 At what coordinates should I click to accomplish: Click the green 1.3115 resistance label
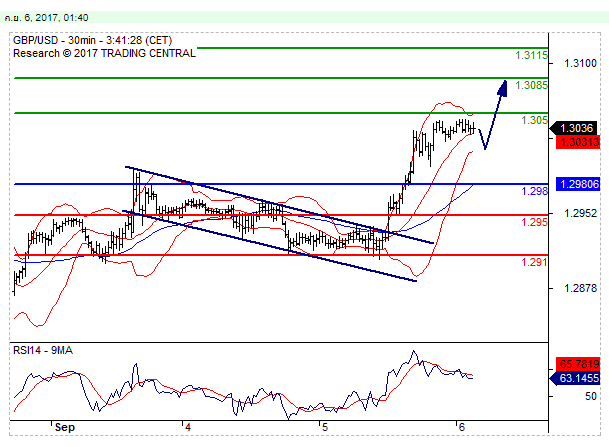pos(531,55)
